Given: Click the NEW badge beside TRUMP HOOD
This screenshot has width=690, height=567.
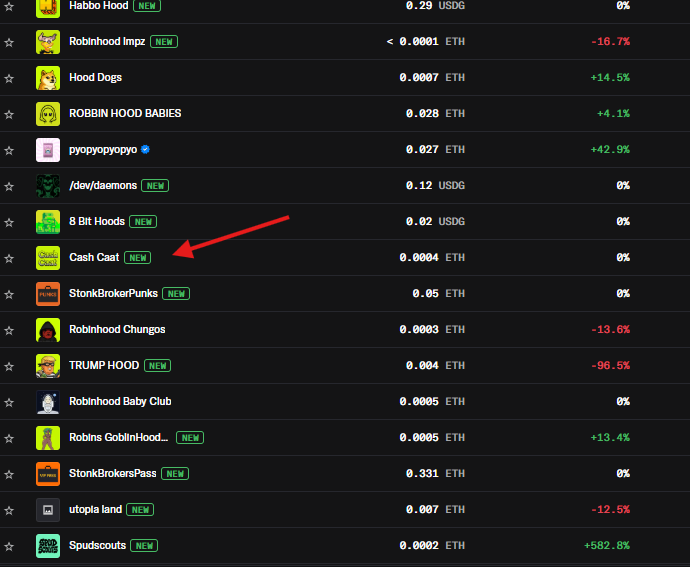Looking at the screenshot, I should coord(158,366).
